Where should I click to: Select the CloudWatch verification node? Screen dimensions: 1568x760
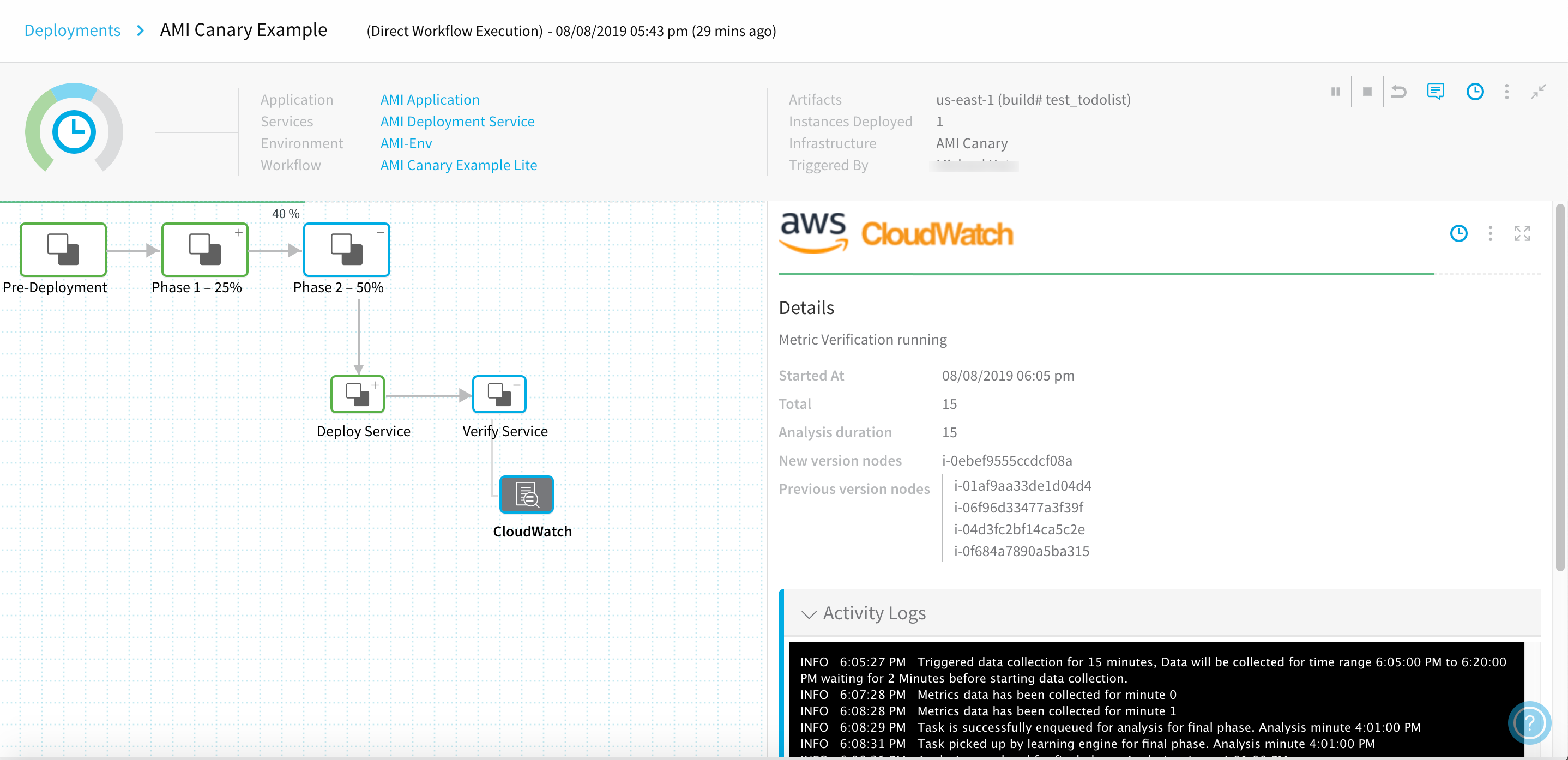point(527,494)
